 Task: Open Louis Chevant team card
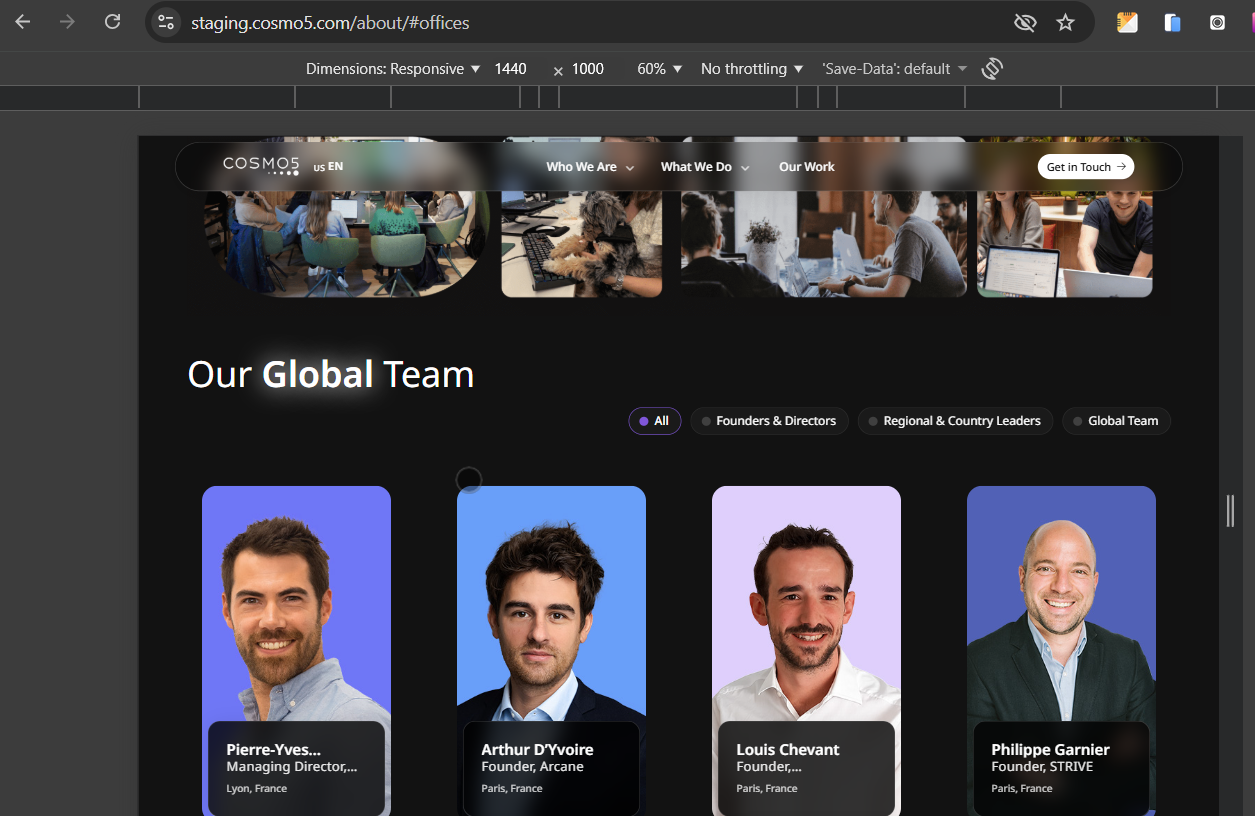(x=806, y=650)
